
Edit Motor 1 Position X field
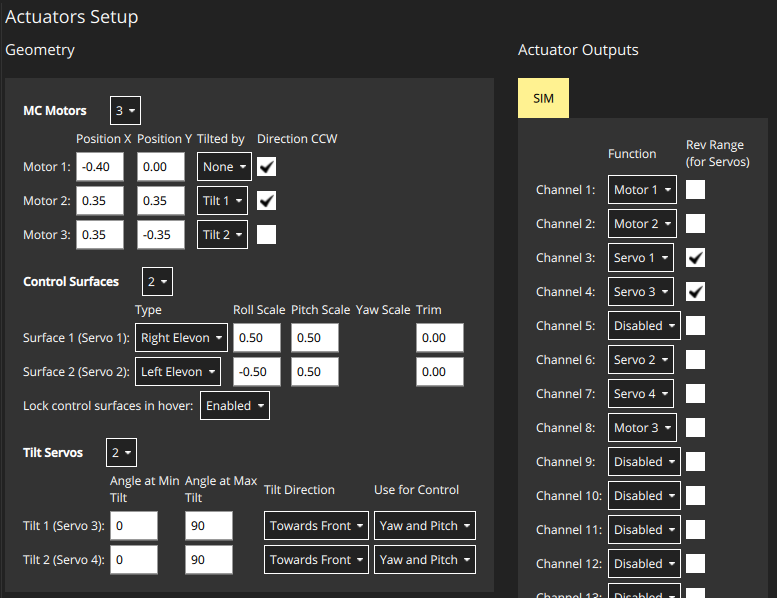click(100, 166)
